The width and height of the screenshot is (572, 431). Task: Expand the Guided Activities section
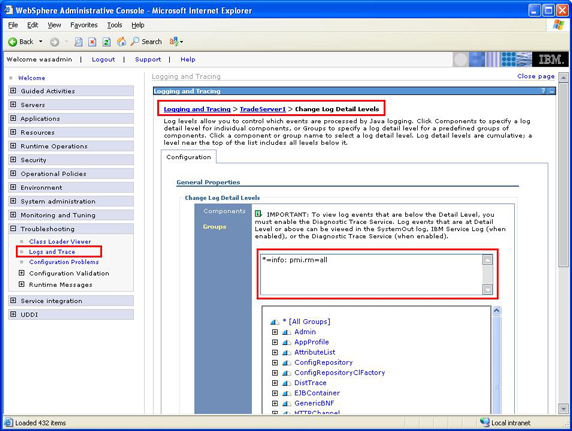(13, 91)
